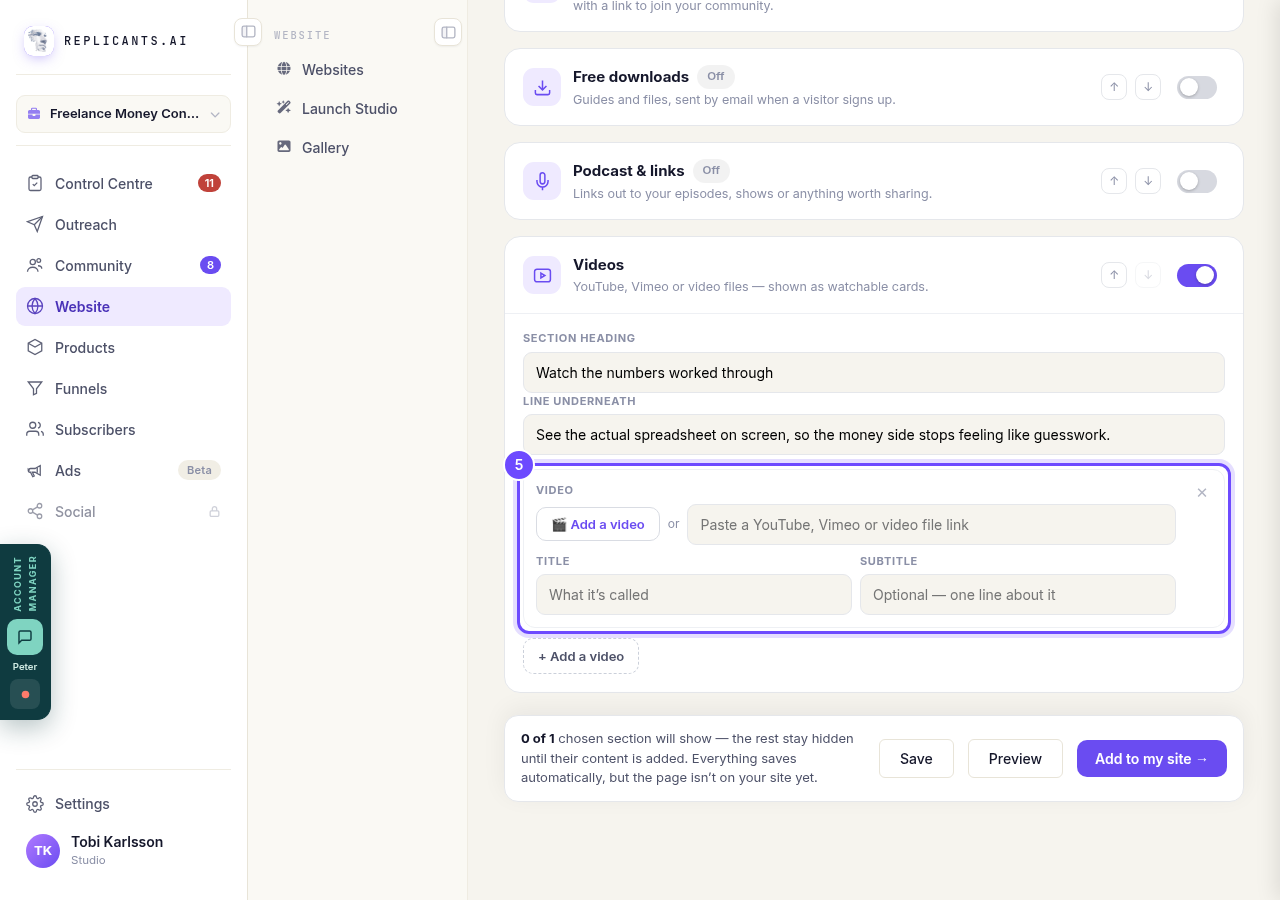Move Podcast & links section down
Viewport: 1280px width, 900px height.
[1148, 181]
